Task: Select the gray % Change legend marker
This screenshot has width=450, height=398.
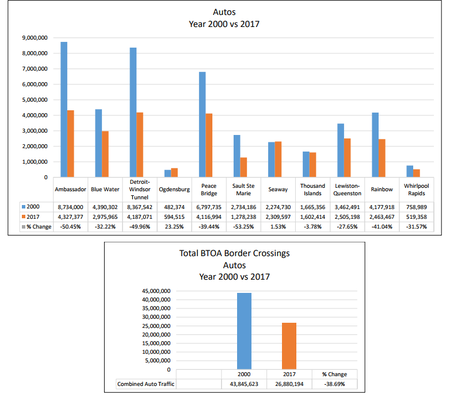Action: click(x=24, y=227)
